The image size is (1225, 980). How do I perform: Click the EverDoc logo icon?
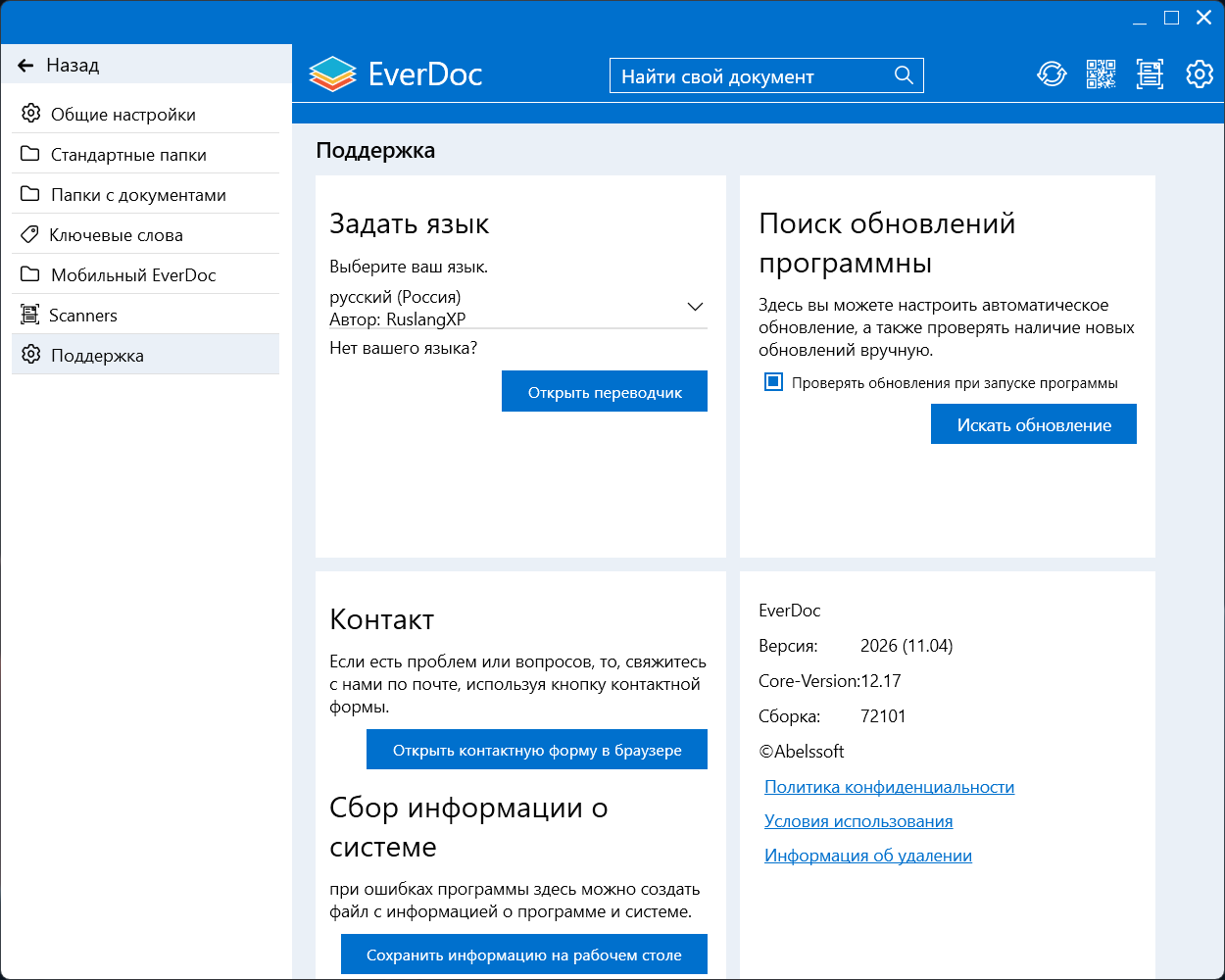coord(332,74)
